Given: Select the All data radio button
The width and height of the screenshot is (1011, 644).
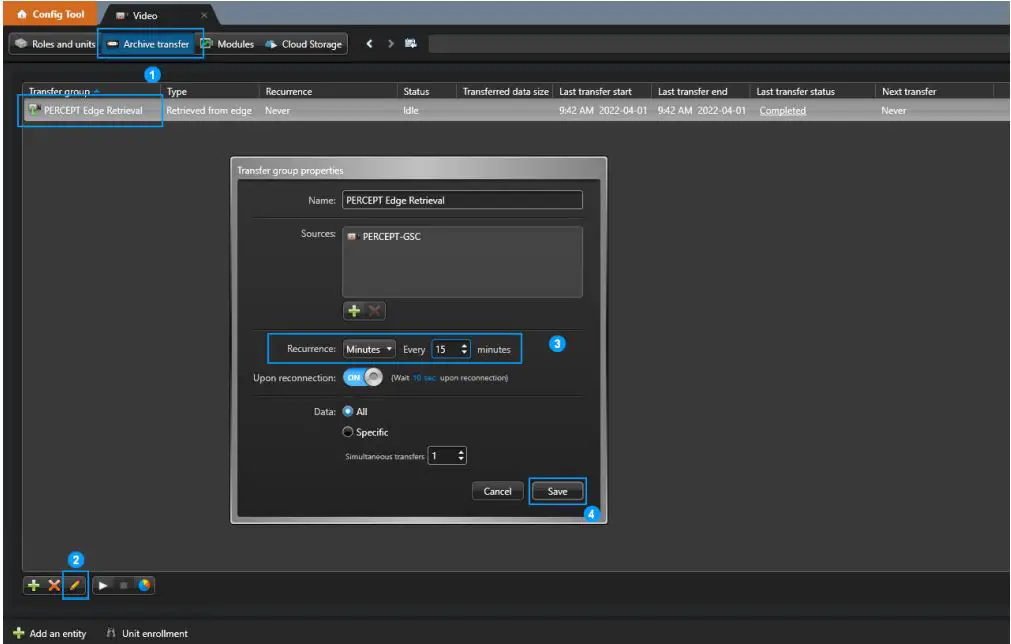Looking at the screenshot, I should 348,411.
